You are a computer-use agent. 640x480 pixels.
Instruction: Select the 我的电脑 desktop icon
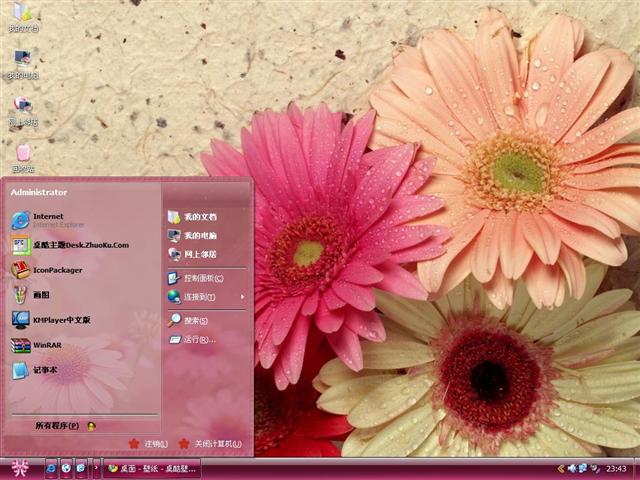(x=22, y=63)
